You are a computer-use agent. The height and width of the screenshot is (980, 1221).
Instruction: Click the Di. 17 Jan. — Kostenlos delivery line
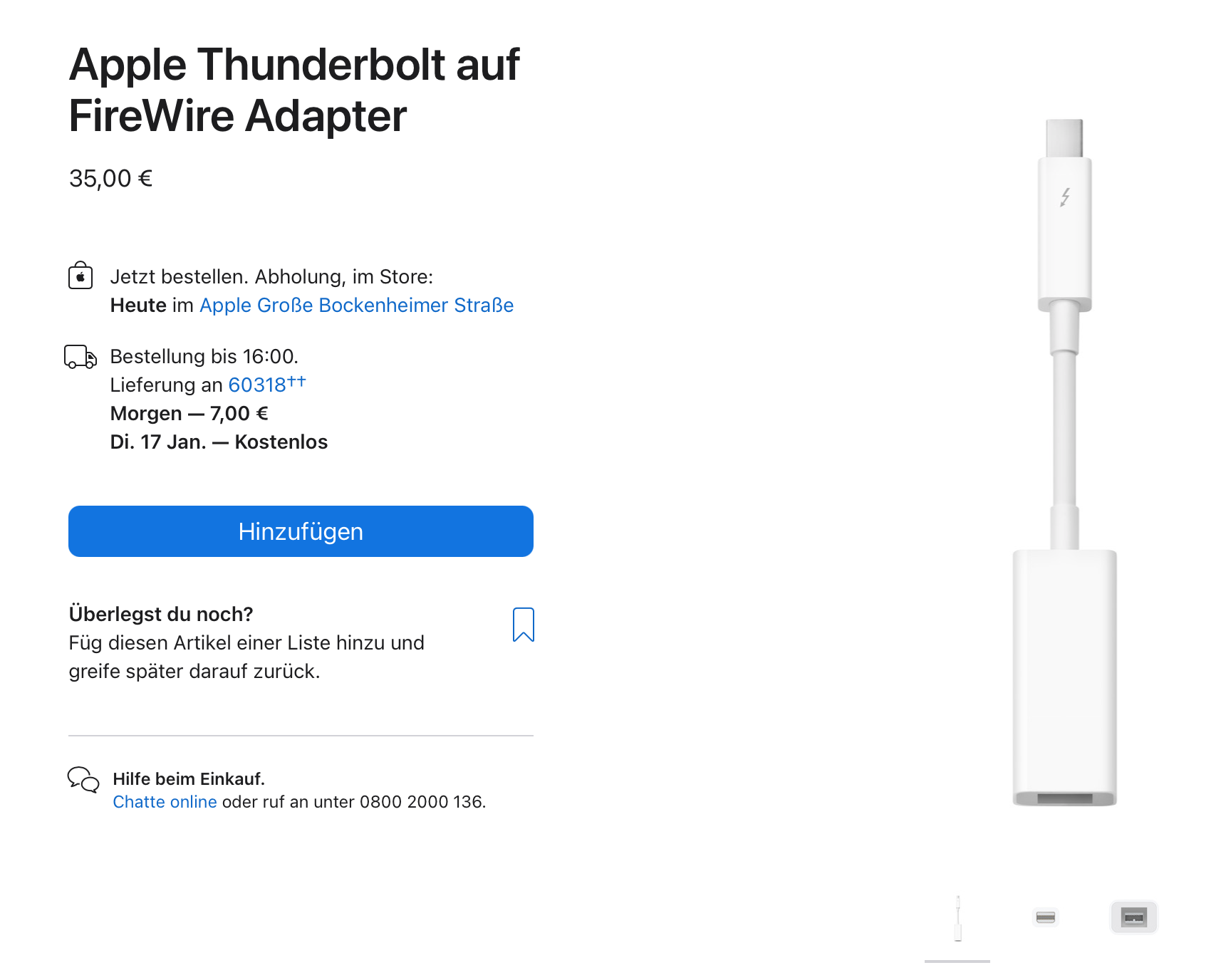click(219, 442)
